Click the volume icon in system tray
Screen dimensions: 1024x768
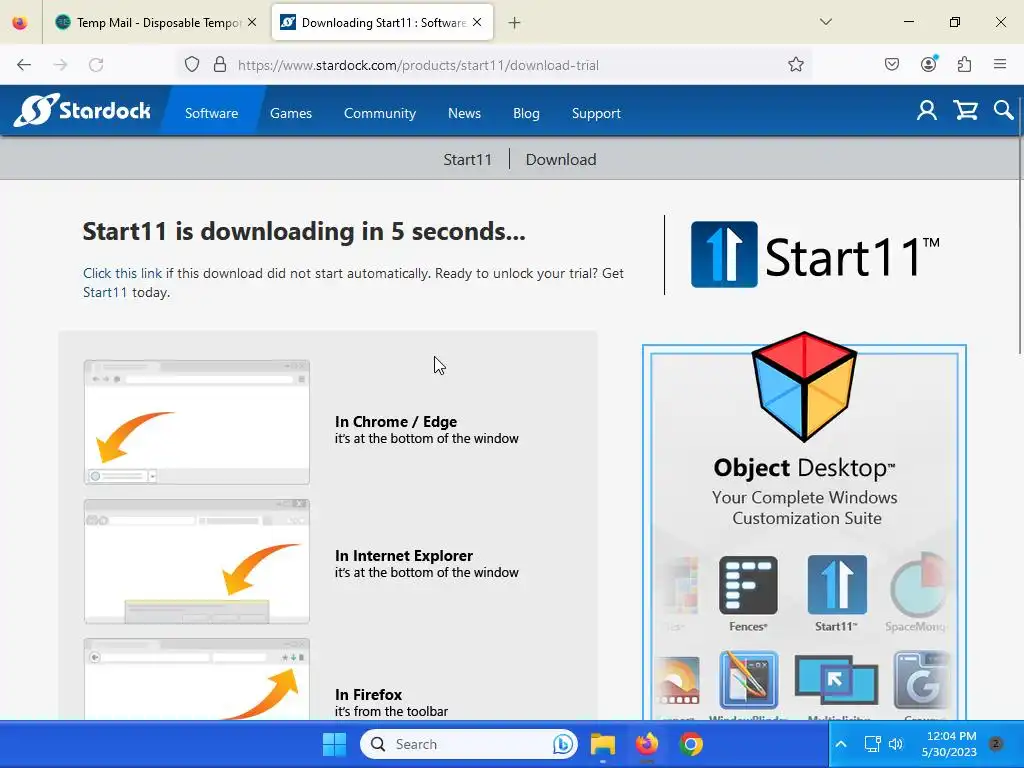(896, 744)
